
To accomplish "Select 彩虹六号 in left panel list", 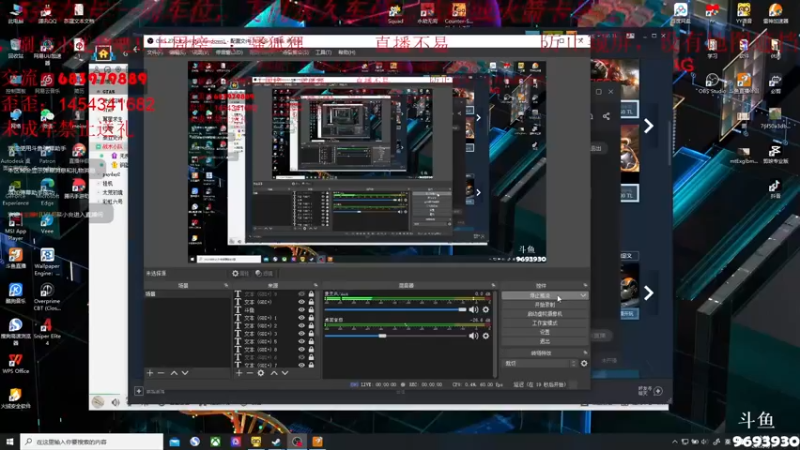I will (x=112, y=202).
